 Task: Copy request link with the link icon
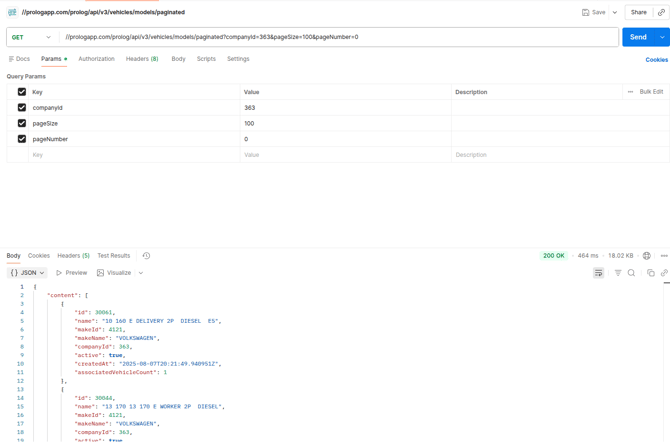coord(661,12)
